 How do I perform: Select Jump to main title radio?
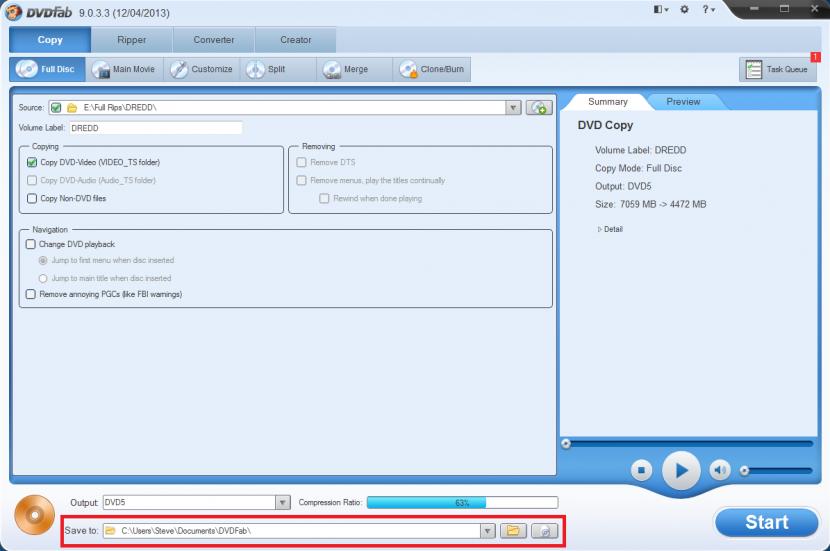point(43,278)
